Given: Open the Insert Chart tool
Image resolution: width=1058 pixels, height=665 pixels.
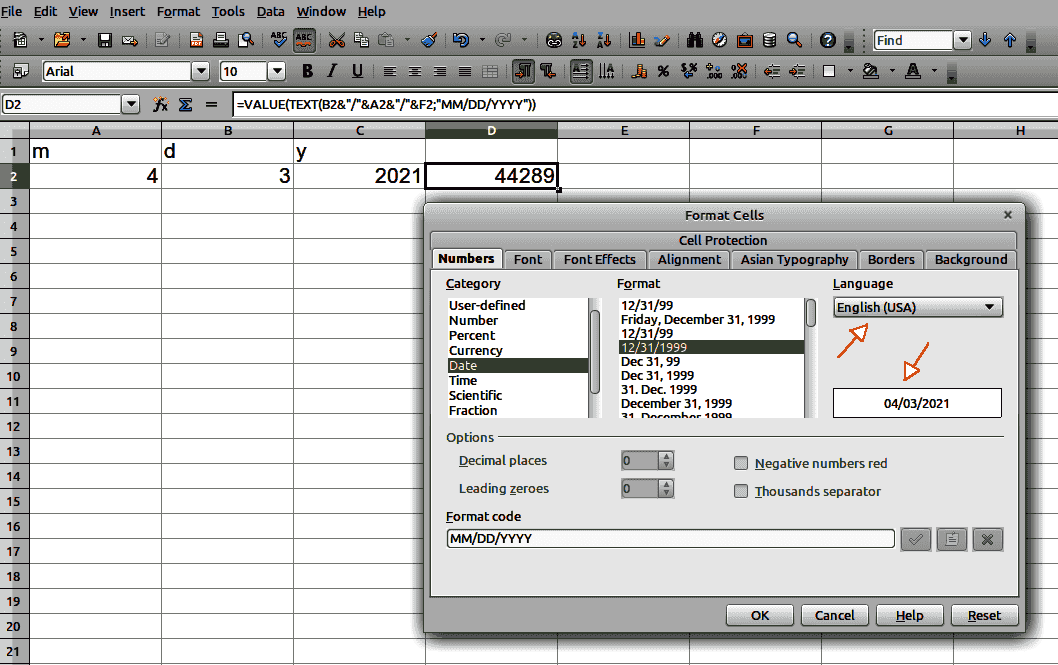Looking at the screenshot, I should click(x=636, y=41).
